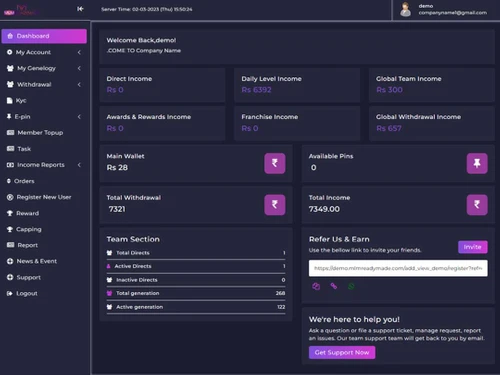Click the purple link icon under referral
The image size is (500, 375).
[x=334, y=286]
